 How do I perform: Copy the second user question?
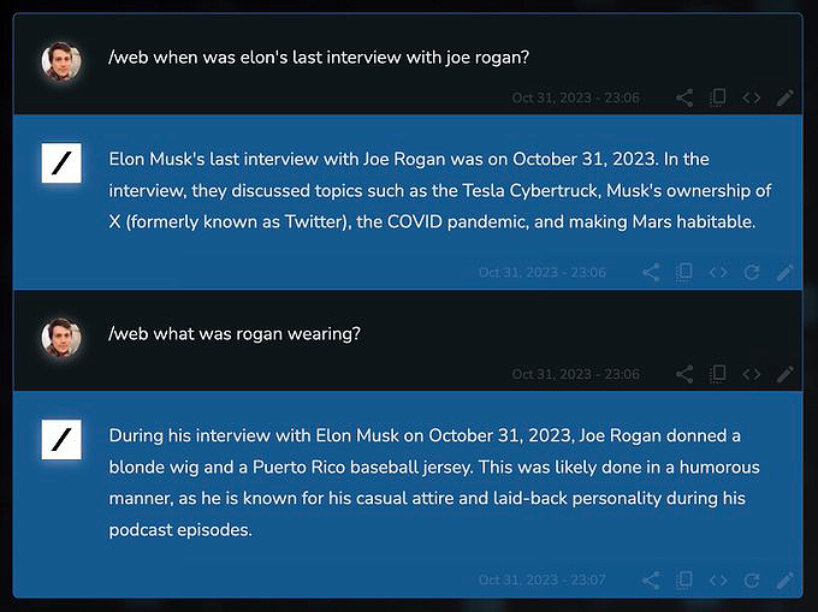[718, 374]
